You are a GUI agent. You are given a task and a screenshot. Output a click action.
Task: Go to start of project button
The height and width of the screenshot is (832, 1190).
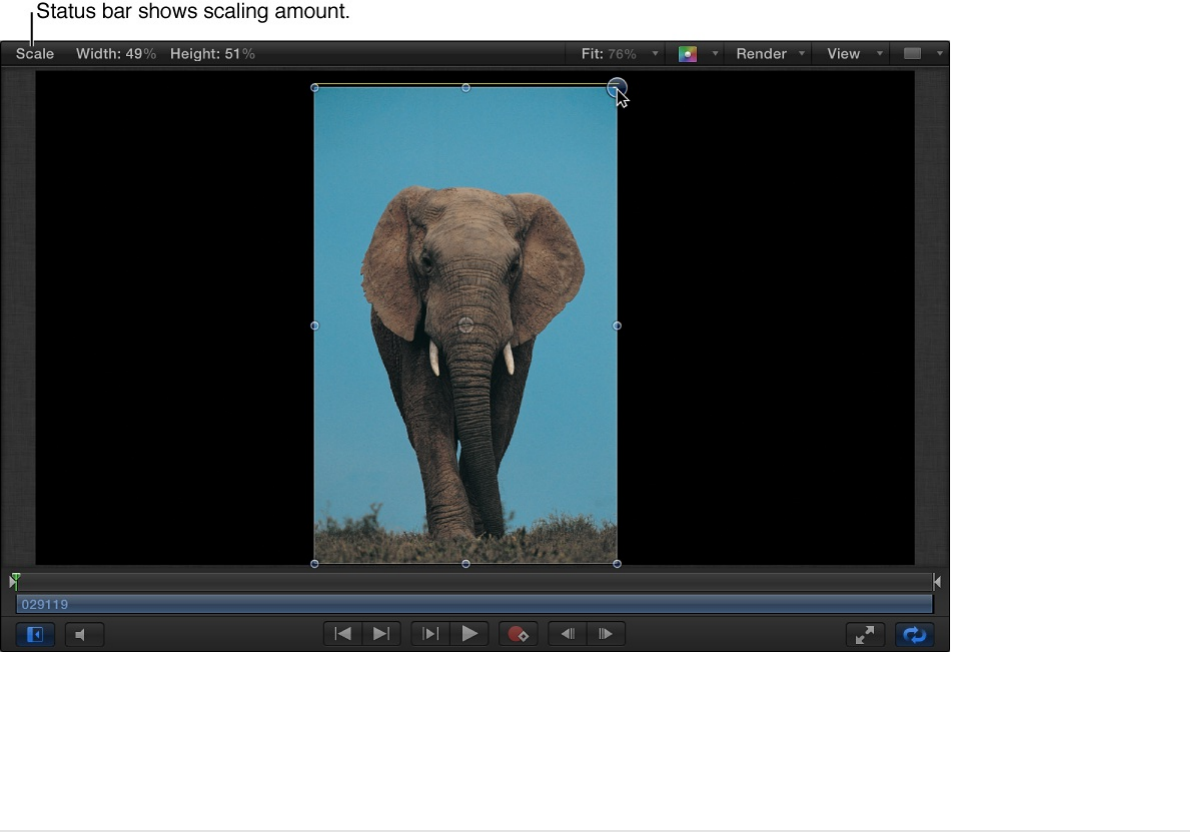tap(343, 634)
